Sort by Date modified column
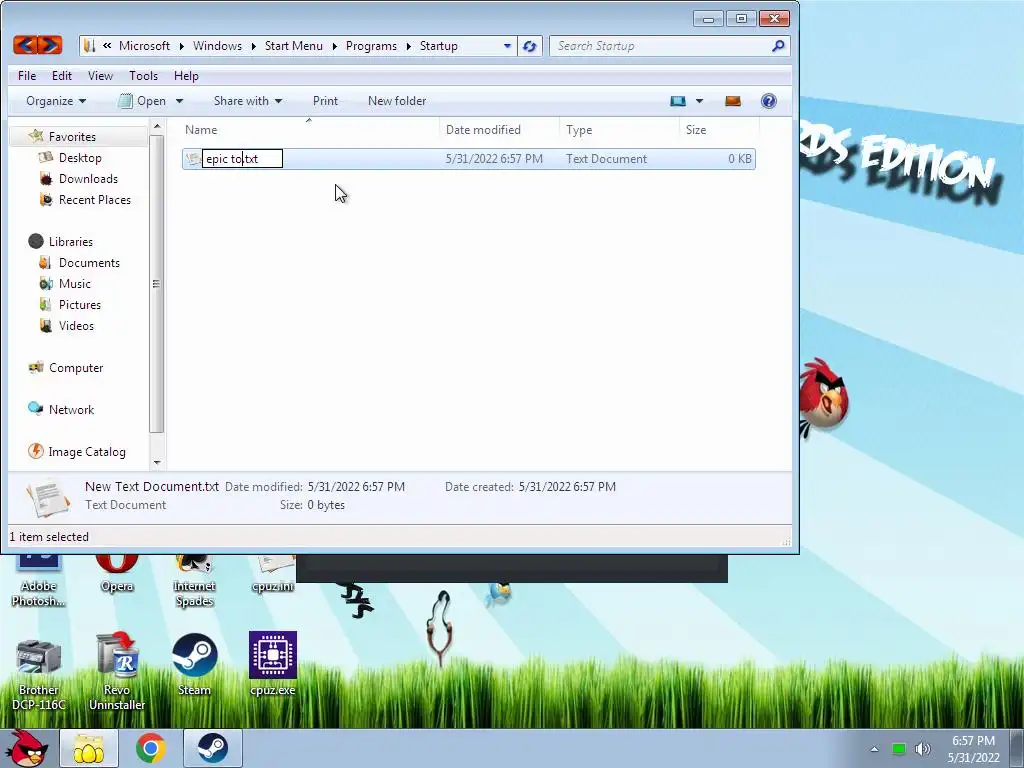Screen dimensions: 1024x768 tap(499, 129)
